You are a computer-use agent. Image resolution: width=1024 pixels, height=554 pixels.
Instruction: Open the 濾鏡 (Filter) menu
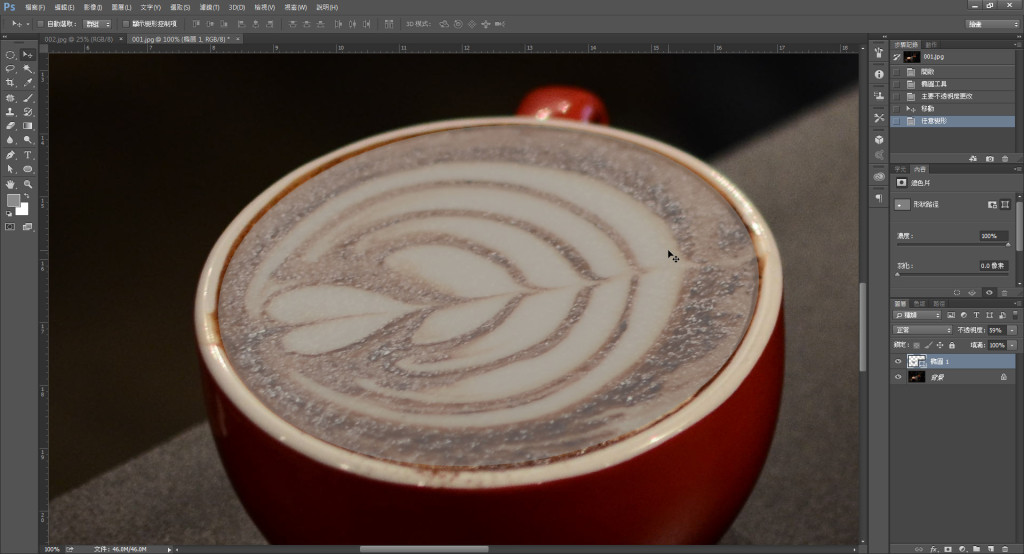(x=211, y=7)
